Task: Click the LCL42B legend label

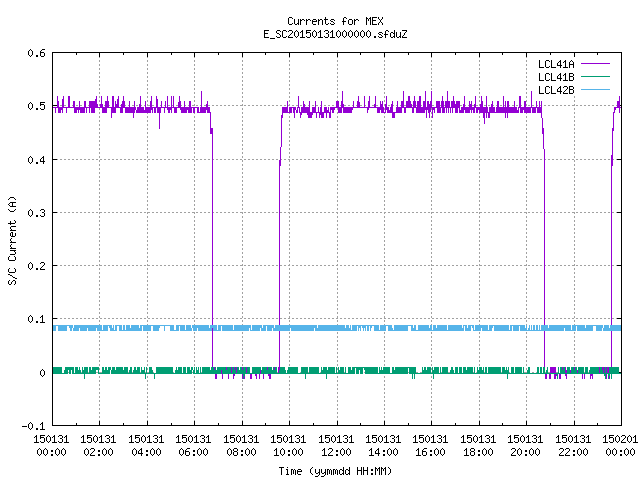Action: coord(556,90)
